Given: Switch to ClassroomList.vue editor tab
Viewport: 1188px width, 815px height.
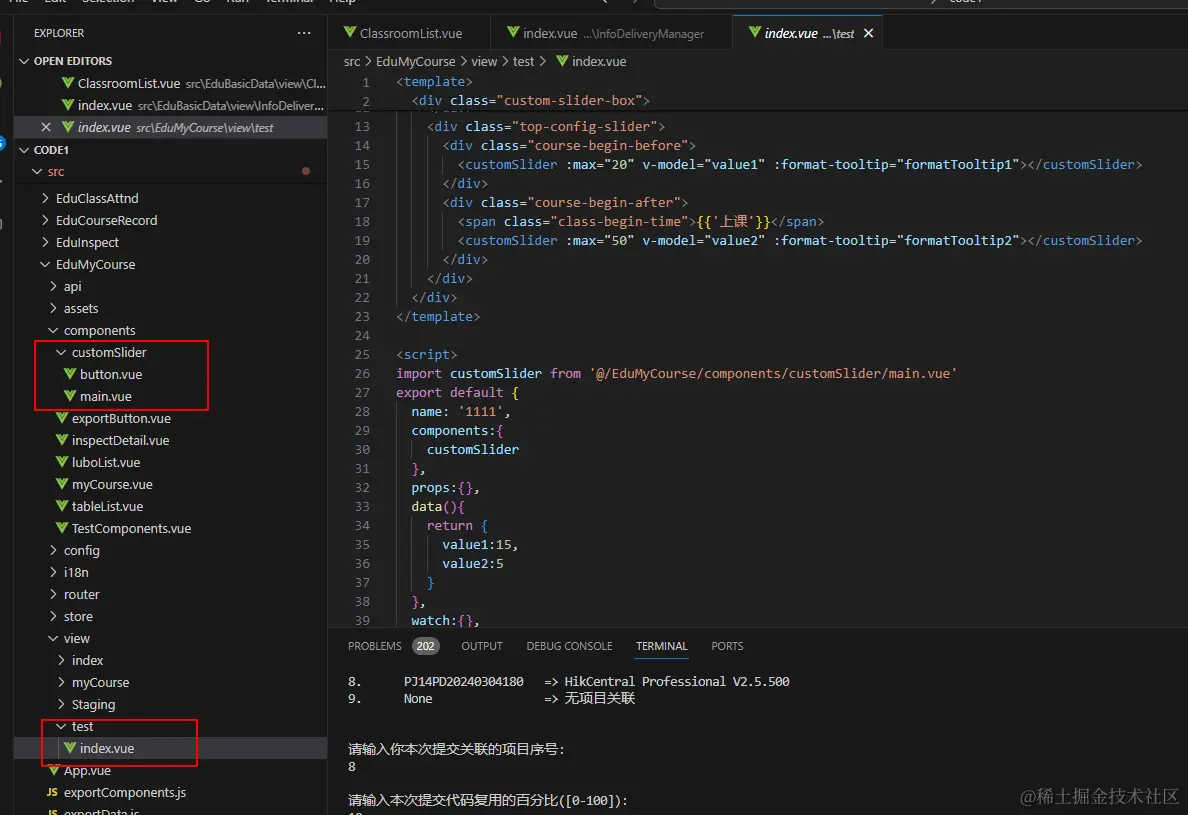Looking at the screenshot, I should [403, 33].
